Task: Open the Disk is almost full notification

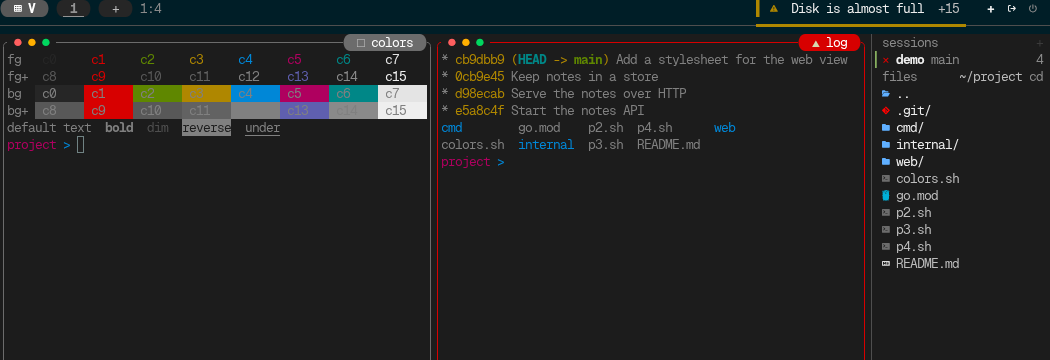Action: (857, 9)
